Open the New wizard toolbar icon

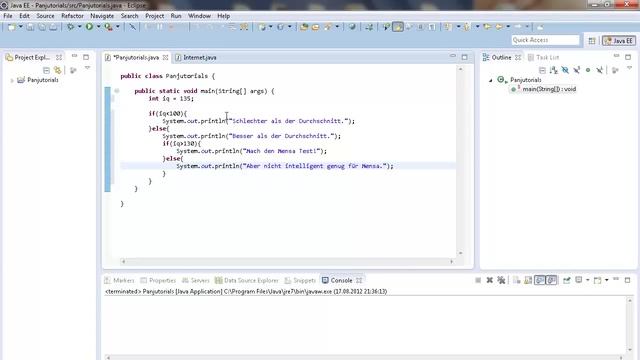pyautogui.click(x=12, y=27)
